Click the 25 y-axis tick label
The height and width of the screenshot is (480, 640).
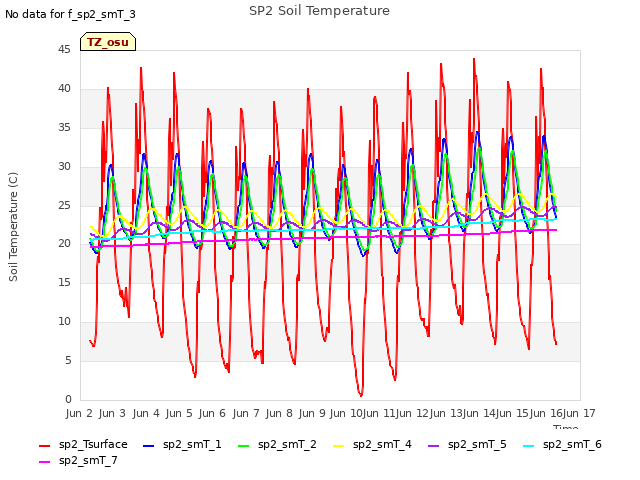[x=64, y=205]
